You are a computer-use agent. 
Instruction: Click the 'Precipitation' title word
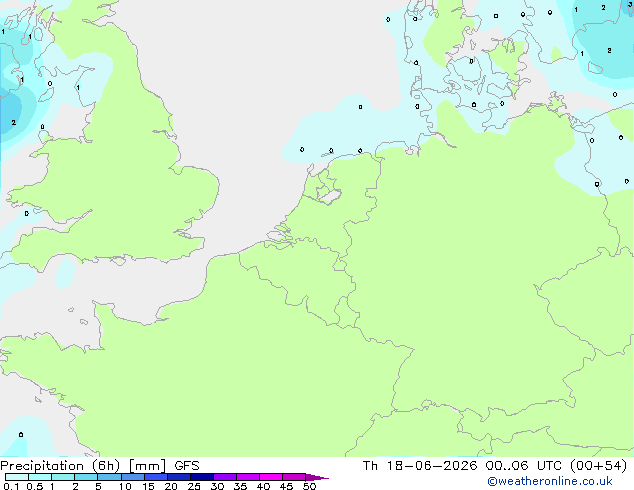pyautogui.click(x=42, y=466)
